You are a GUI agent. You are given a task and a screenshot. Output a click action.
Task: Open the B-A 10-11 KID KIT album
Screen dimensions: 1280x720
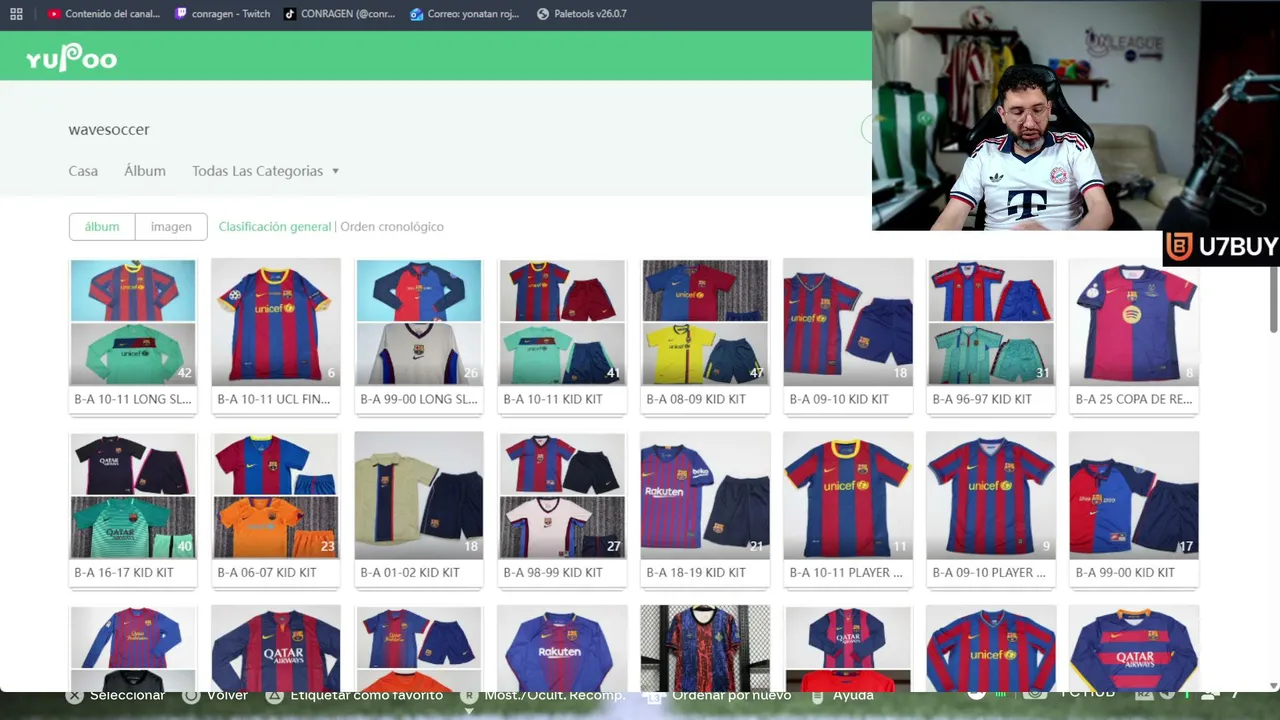click(562, 336)
